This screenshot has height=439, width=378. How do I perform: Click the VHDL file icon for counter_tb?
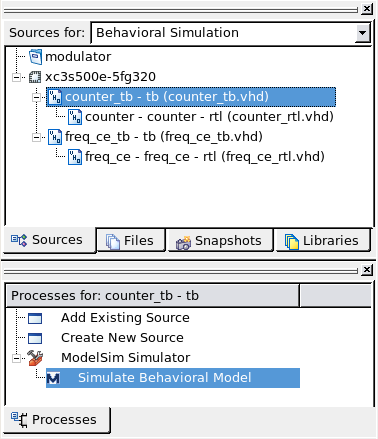click(x=55, y=97)
